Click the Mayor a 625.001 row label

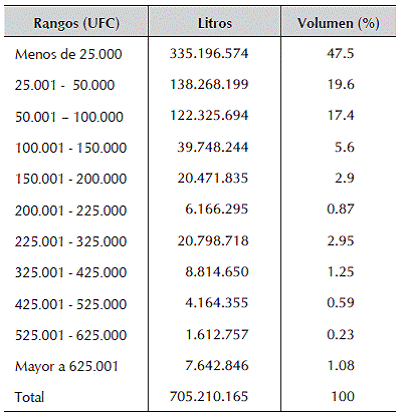(x=66, y=366)
